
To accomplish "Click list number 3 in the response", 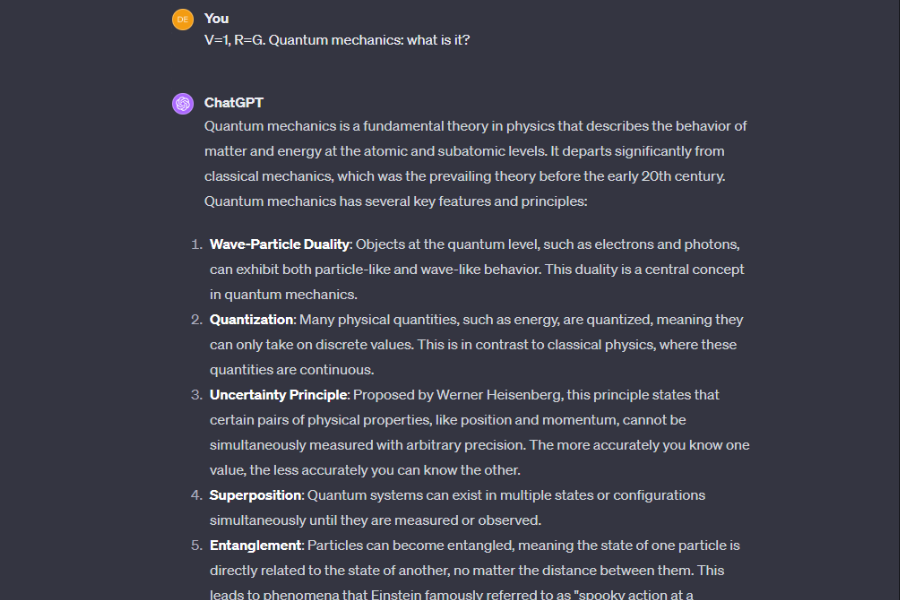I will [x=196, y=395].
